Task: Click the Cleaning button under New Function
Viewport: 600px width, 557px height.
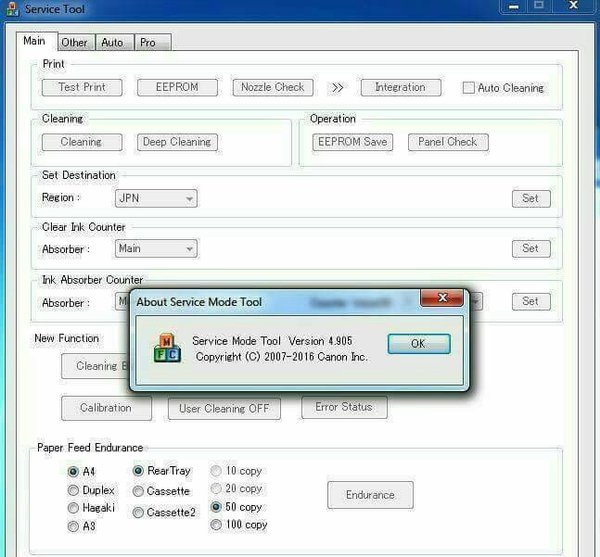Action: [96, 366]
